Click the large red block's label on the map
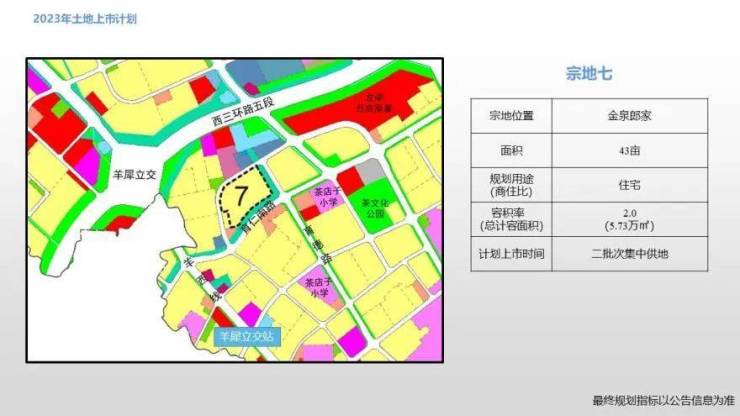This screenshot has height=416, width=740. (x=374, y=103)
